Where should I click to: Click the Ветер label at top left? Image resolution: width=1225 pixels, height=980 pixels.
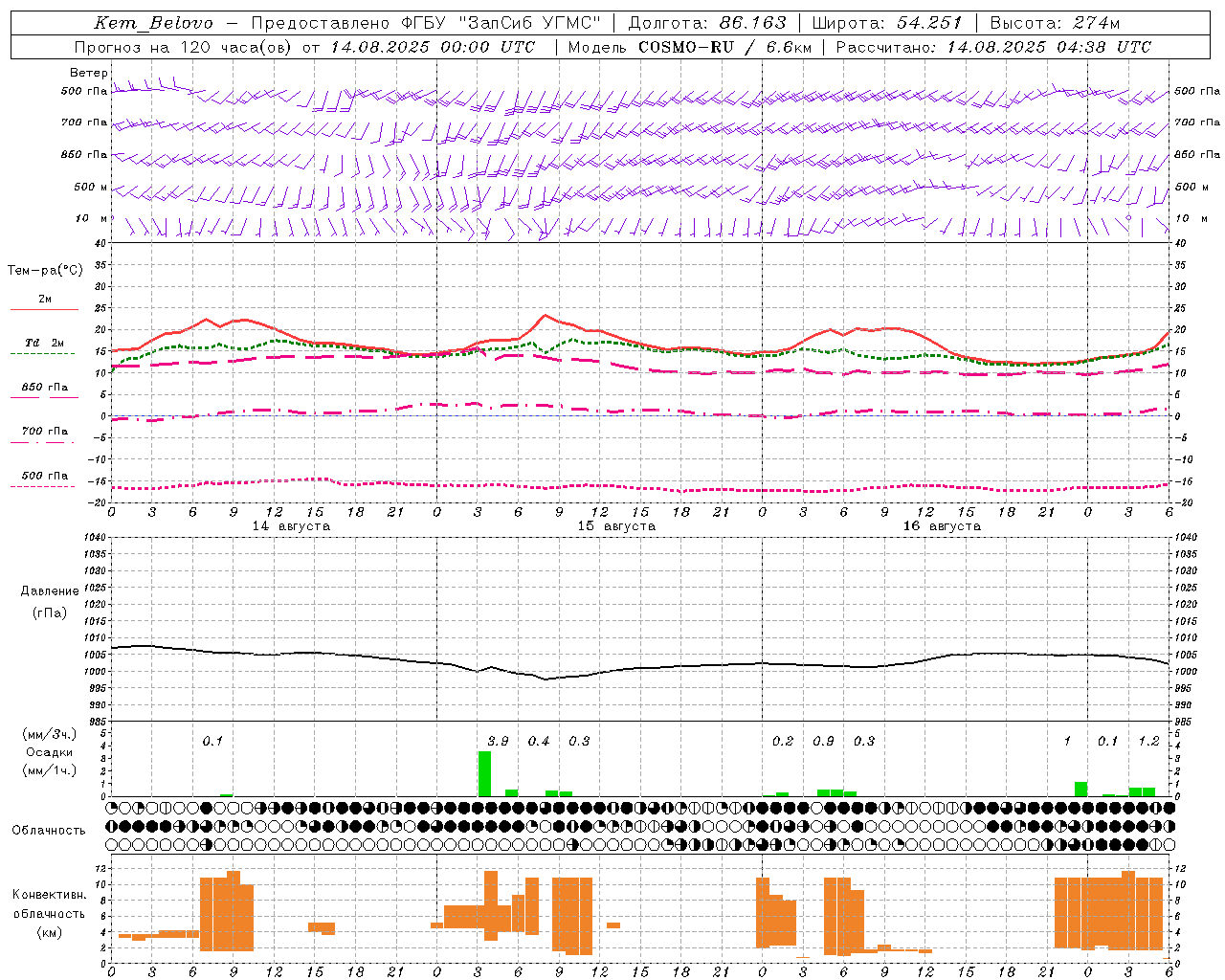coord(89,73)
